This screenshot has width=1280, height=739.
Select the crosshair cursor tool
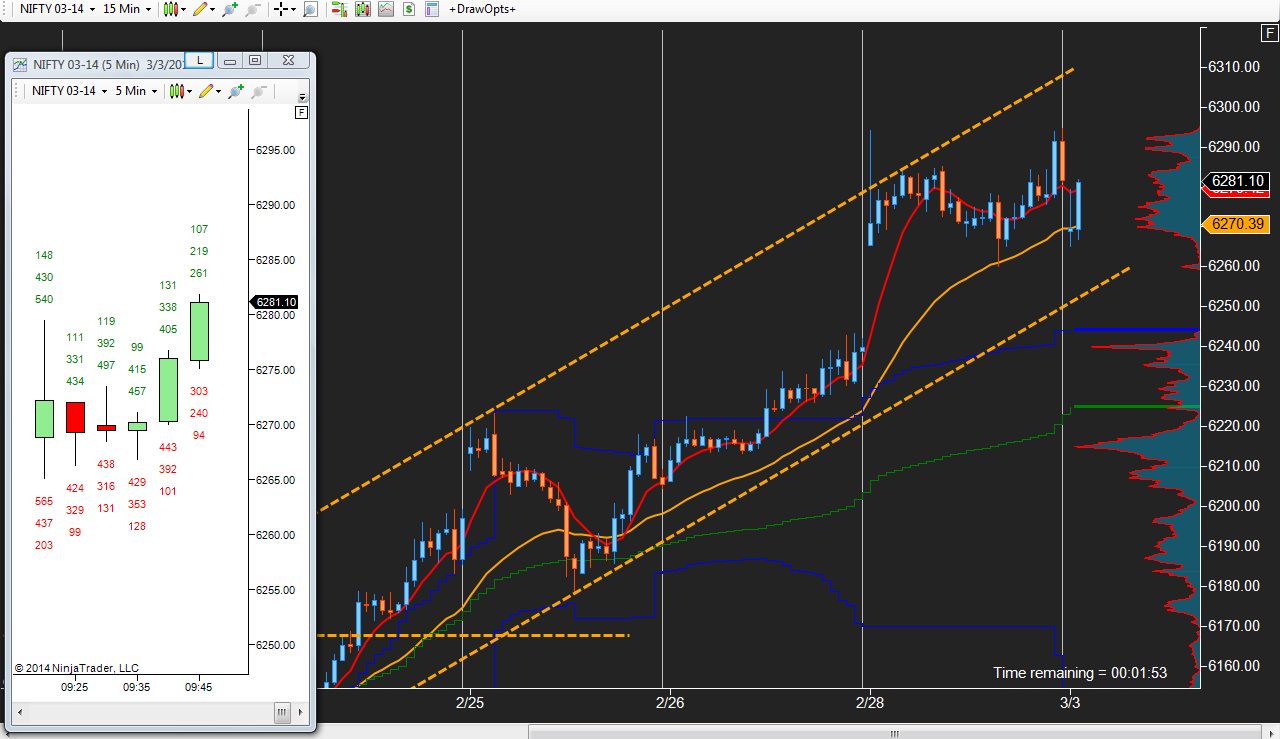281,9
